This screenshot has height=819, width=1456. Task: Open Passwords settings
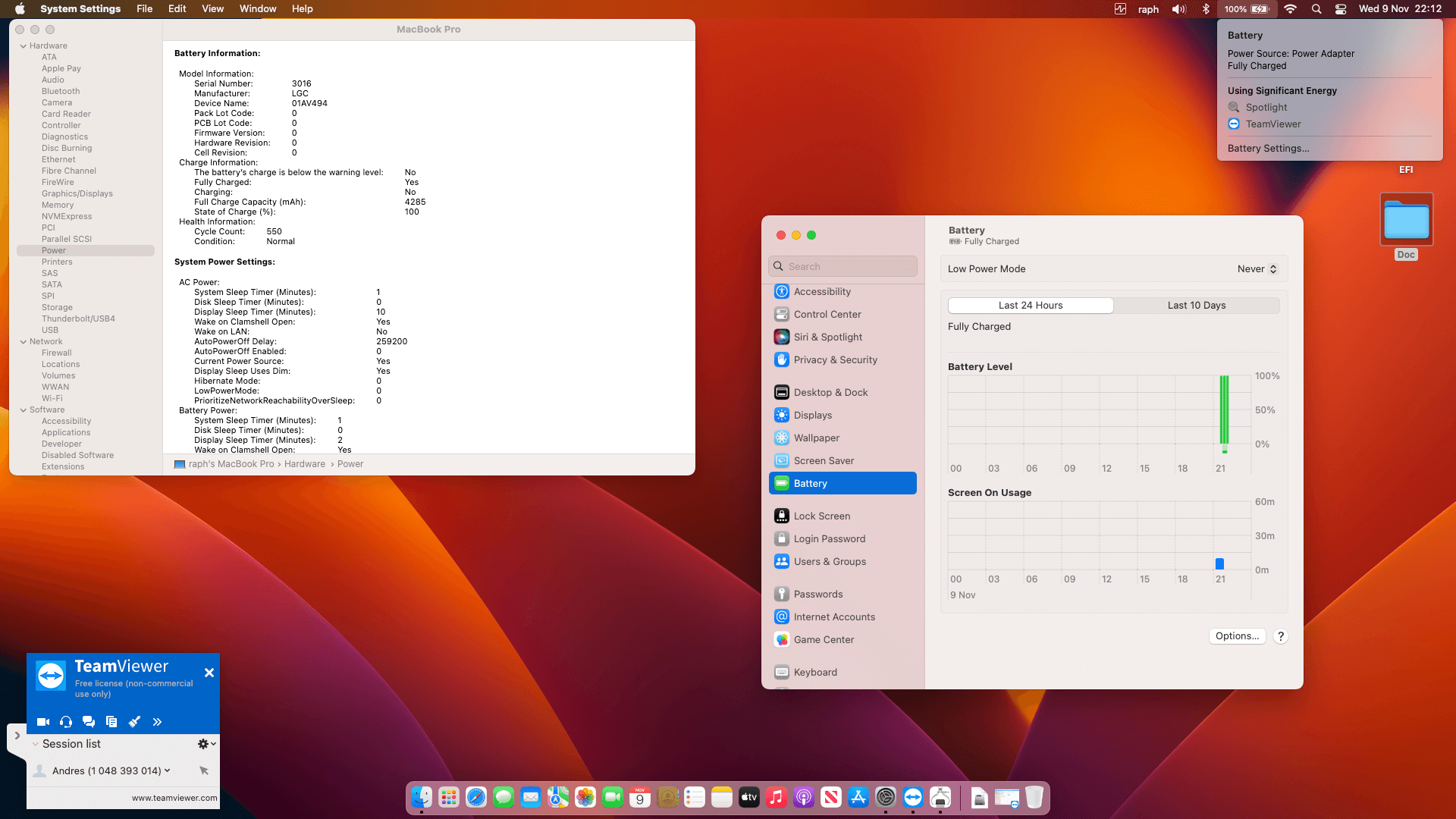843,595
